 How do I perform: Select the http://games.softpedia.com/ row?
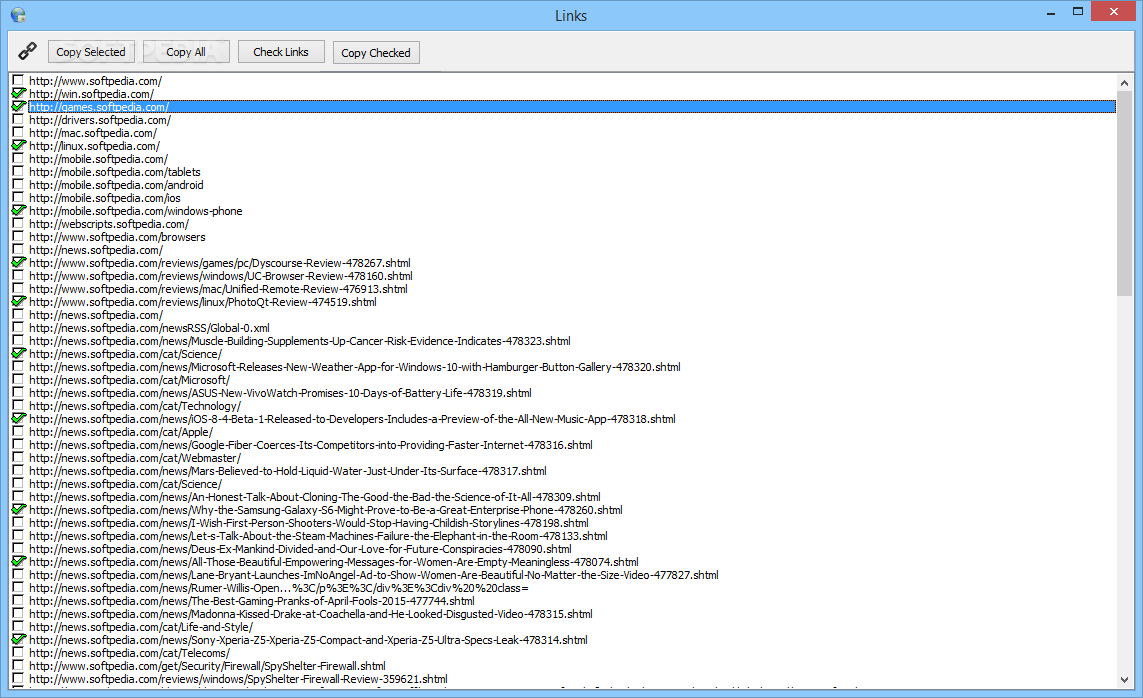[572, 107]
